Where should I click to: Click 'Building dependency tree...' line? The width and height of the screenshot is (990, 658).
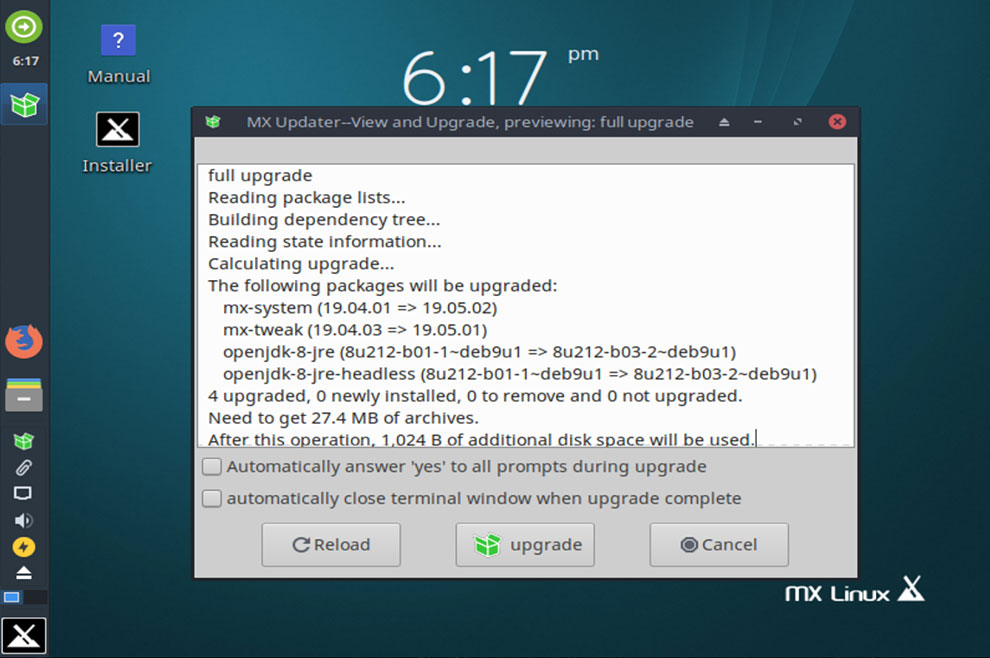[324, 220]
